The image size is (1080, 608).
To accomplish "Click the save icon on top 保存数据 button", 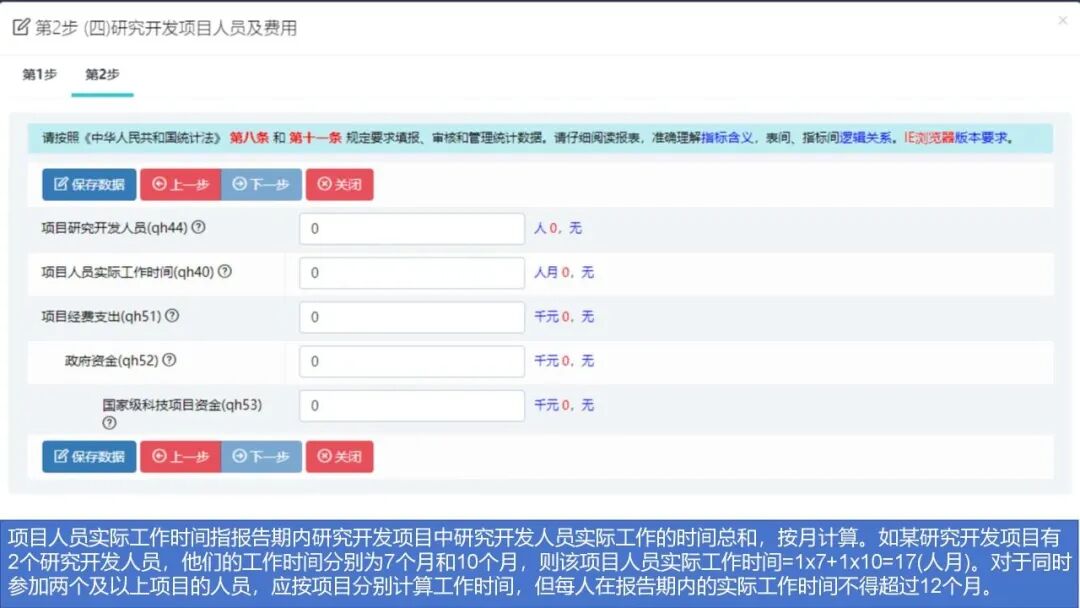I will tap(60, 185).
